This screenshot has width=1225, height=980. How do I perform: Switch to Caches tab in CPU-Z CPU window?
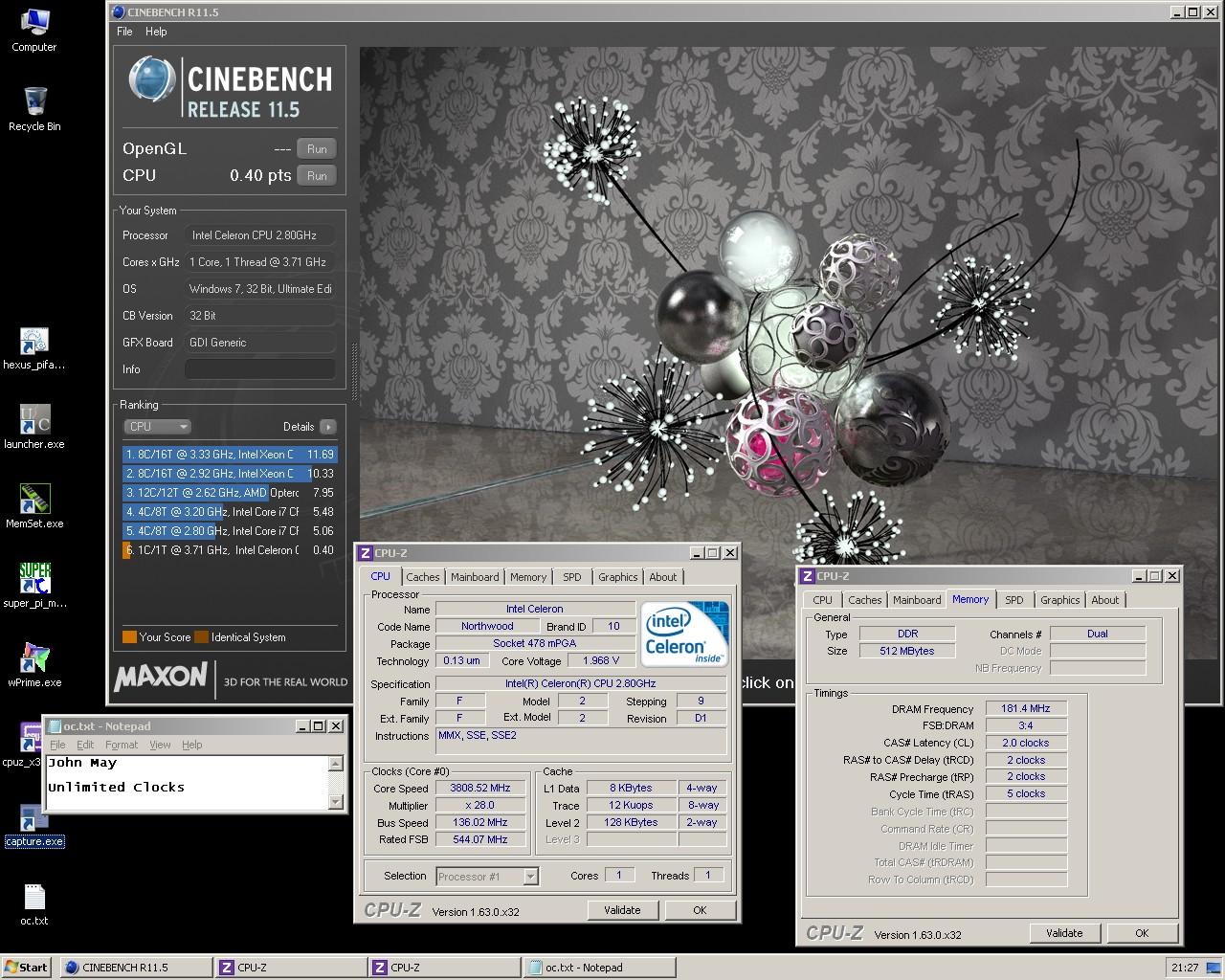coord(422,577)
